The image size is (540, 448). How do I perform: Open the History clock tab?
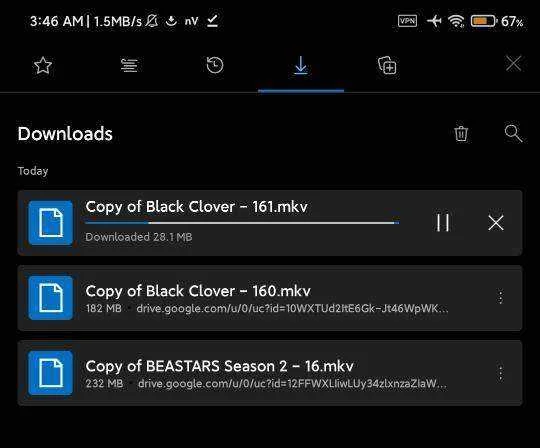click(215, 65)
